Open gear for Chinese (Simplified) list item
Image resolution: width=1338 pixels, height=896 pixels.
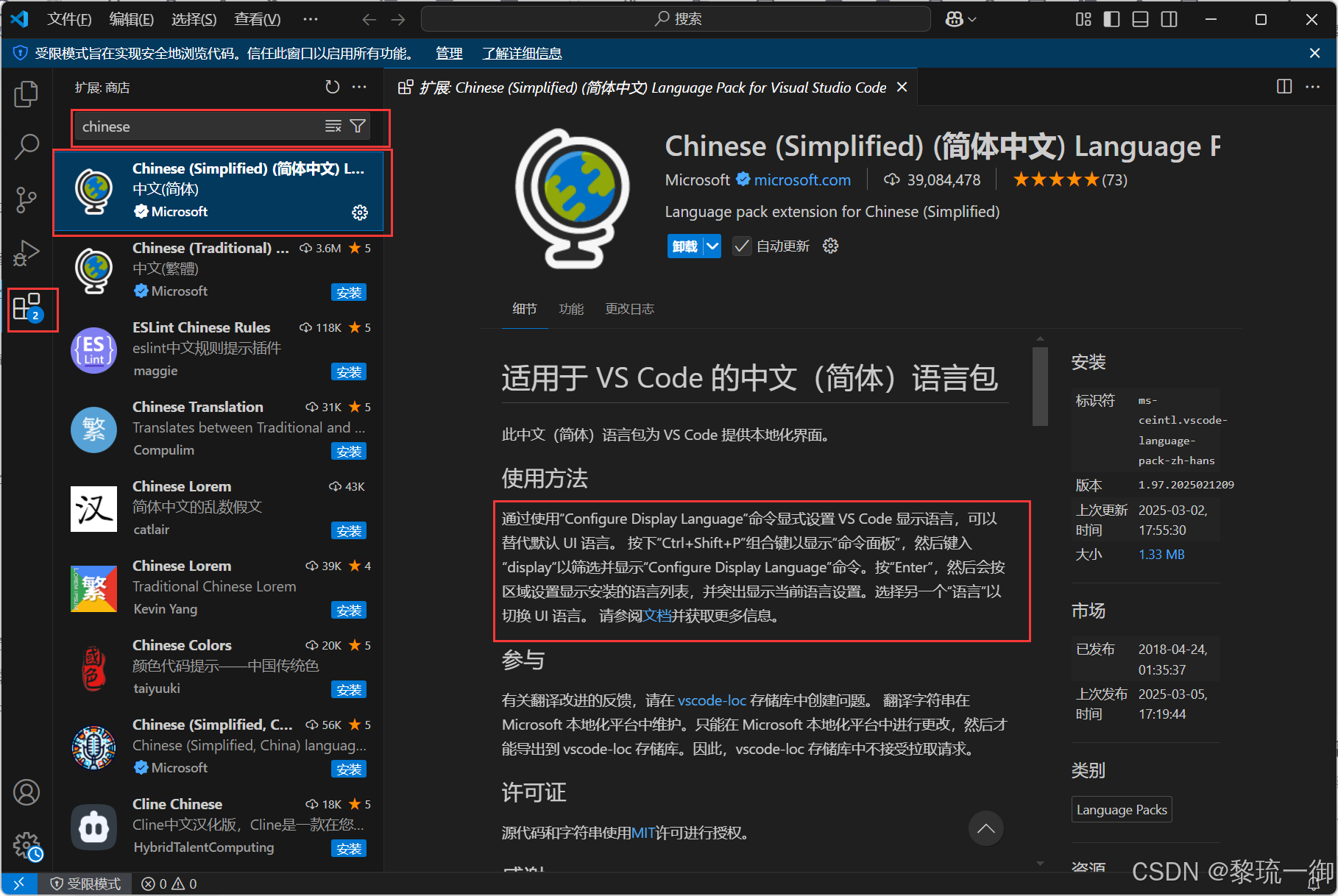[x=360, y=213]
